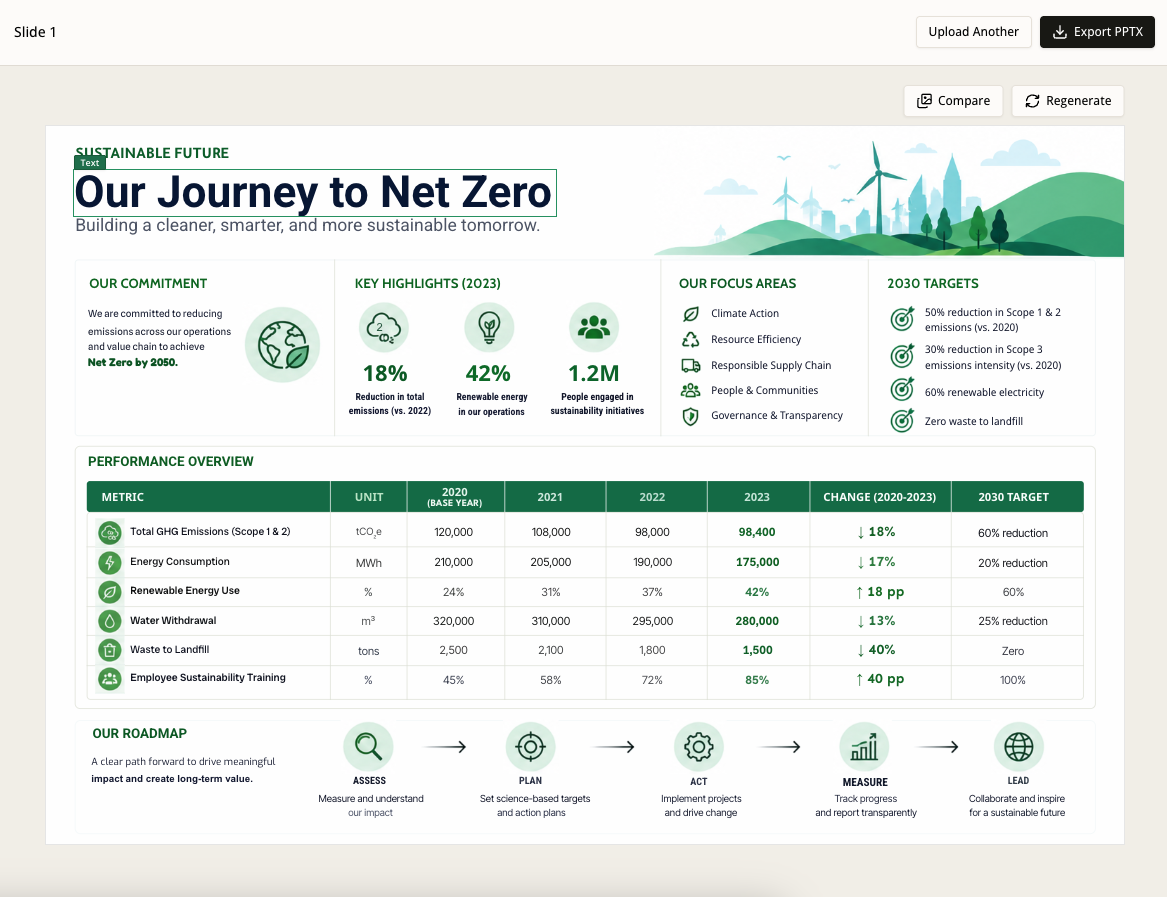
Task: Click the globe with leaf icon
Action: tap(283, 345)
